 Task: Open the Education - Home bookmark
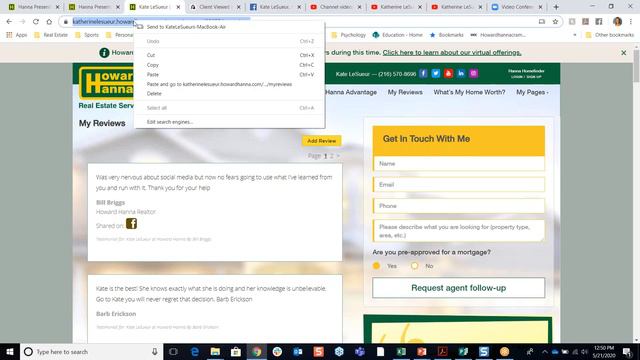point(397,35)
